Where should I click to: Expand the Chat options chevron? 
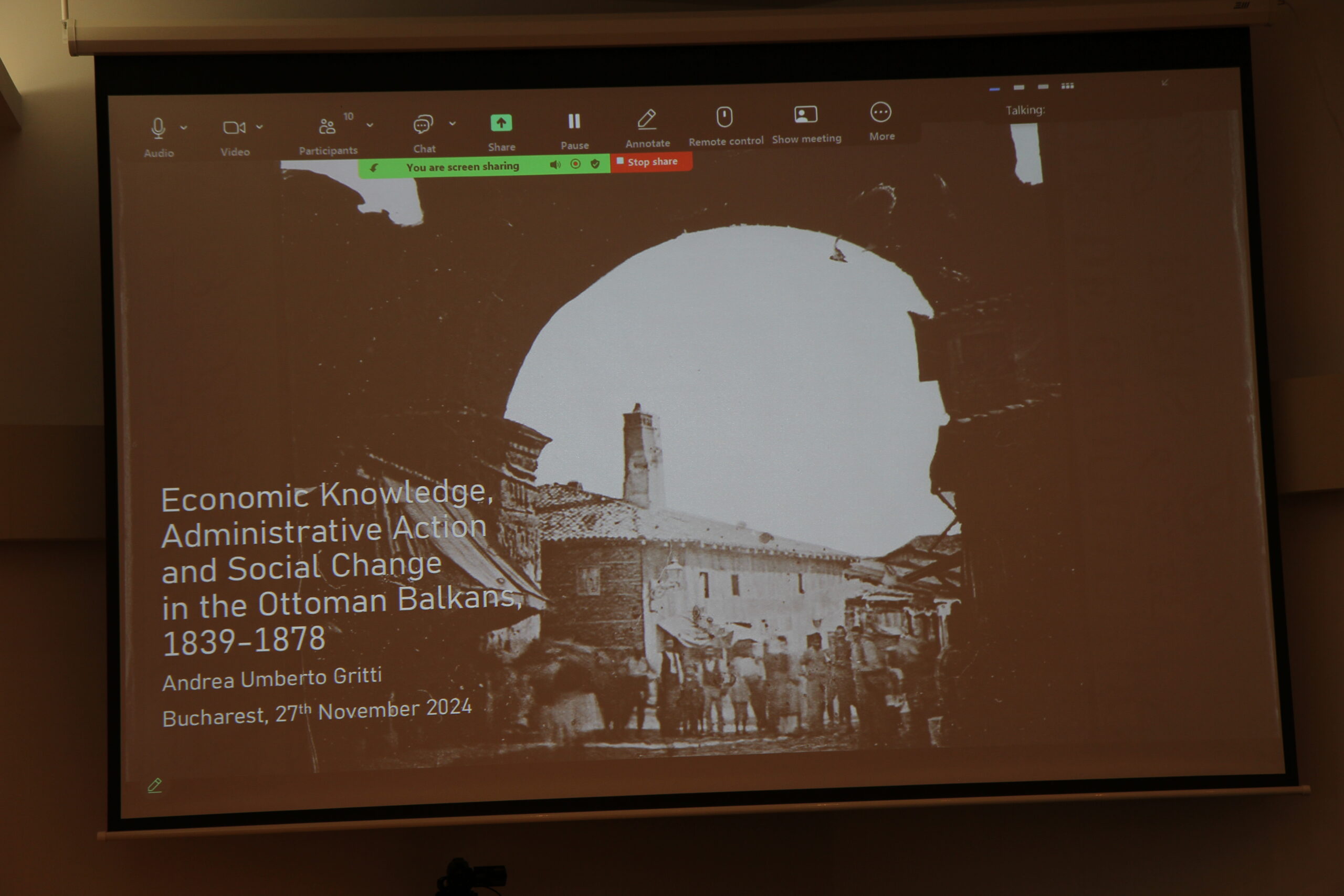tap(453, 123)
